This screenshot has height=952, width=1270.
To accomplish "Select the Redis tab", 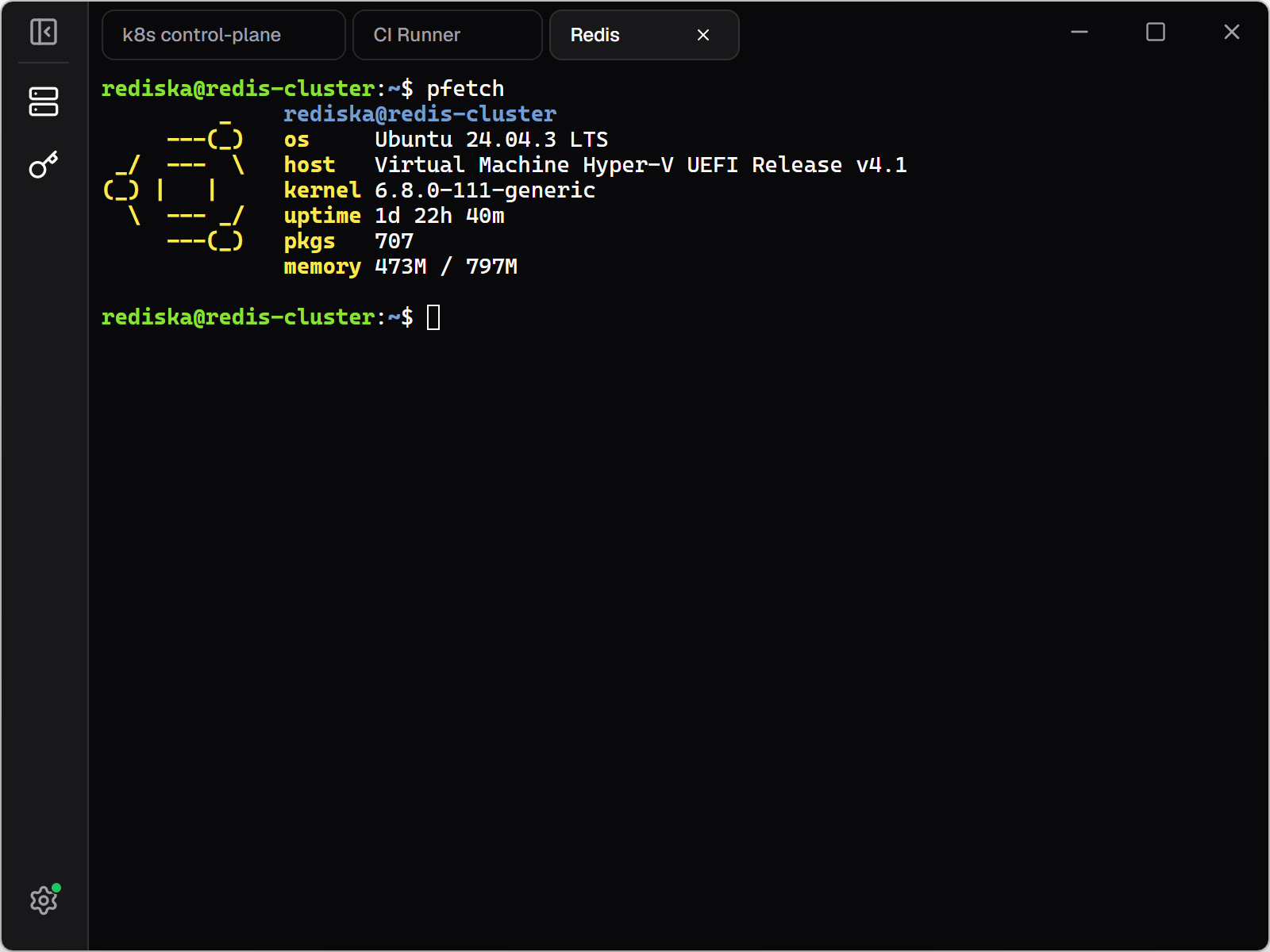I will coord(645,35).
